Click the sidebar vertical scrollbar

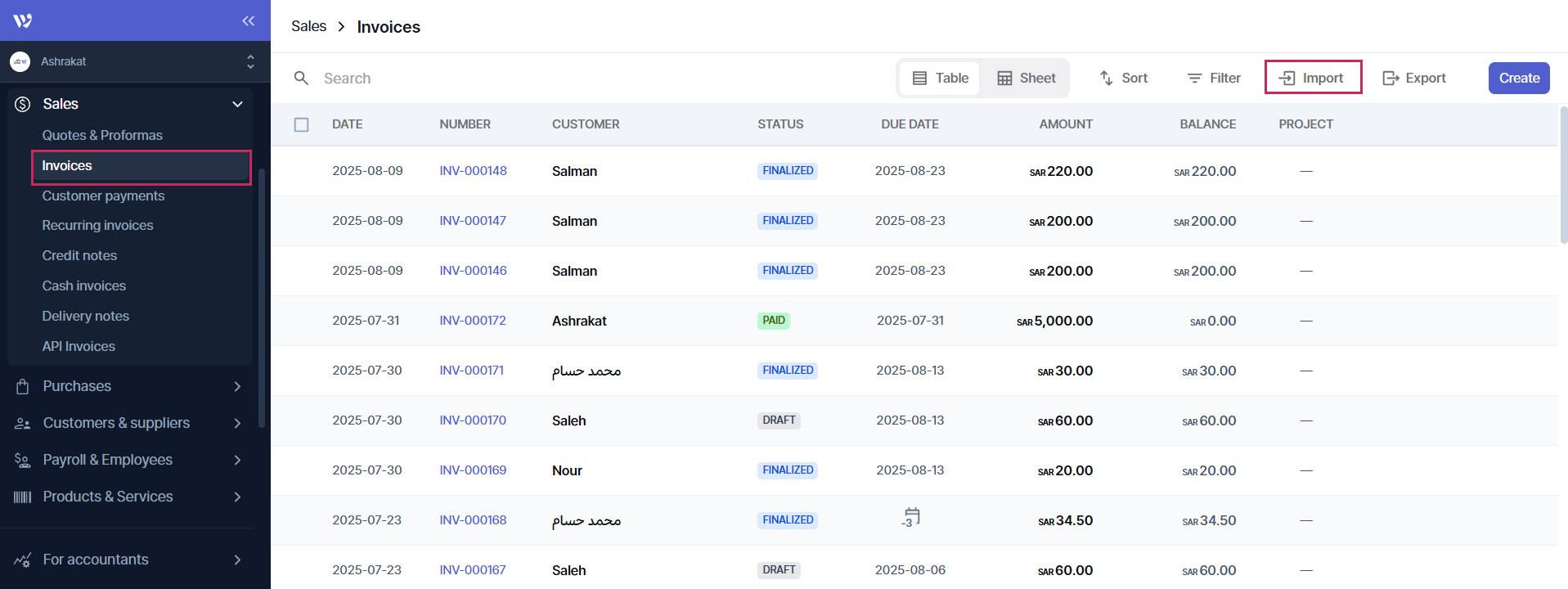pyautogui.click(x=262, y=294)
